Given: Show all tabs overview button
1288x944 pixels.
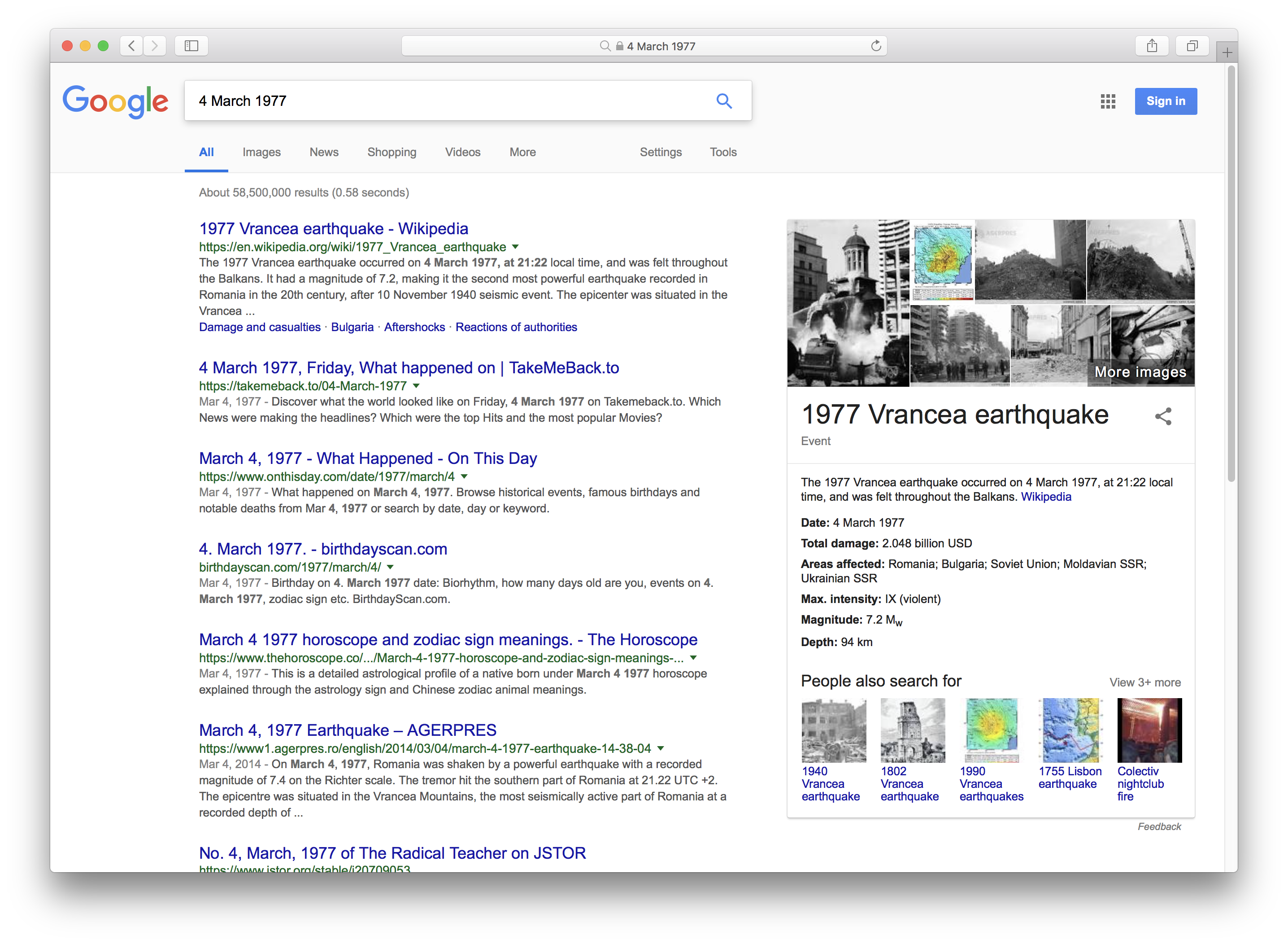Looking at the screenshot, I should (x=1192, y=46).
